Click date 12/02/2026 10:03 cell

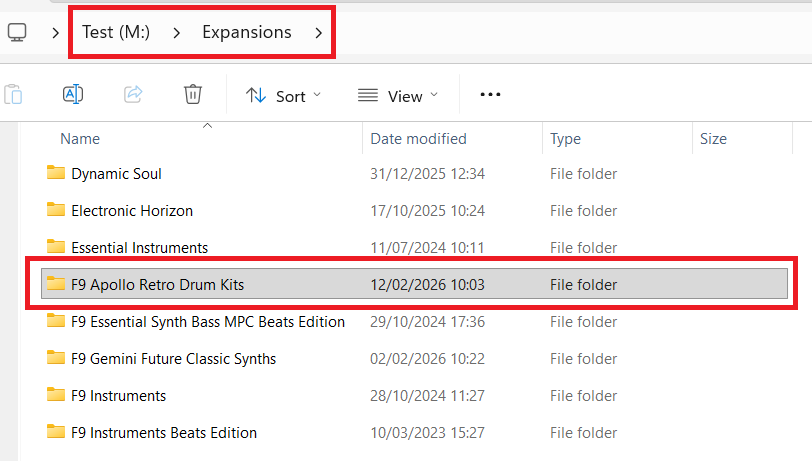427,285
